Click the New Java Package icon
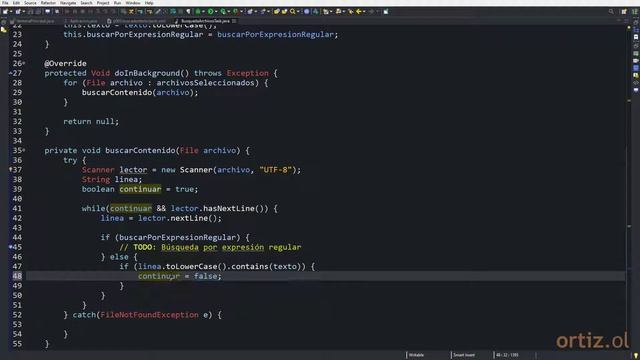This screenshot has height=360, width=640. (x=250, y=11)
